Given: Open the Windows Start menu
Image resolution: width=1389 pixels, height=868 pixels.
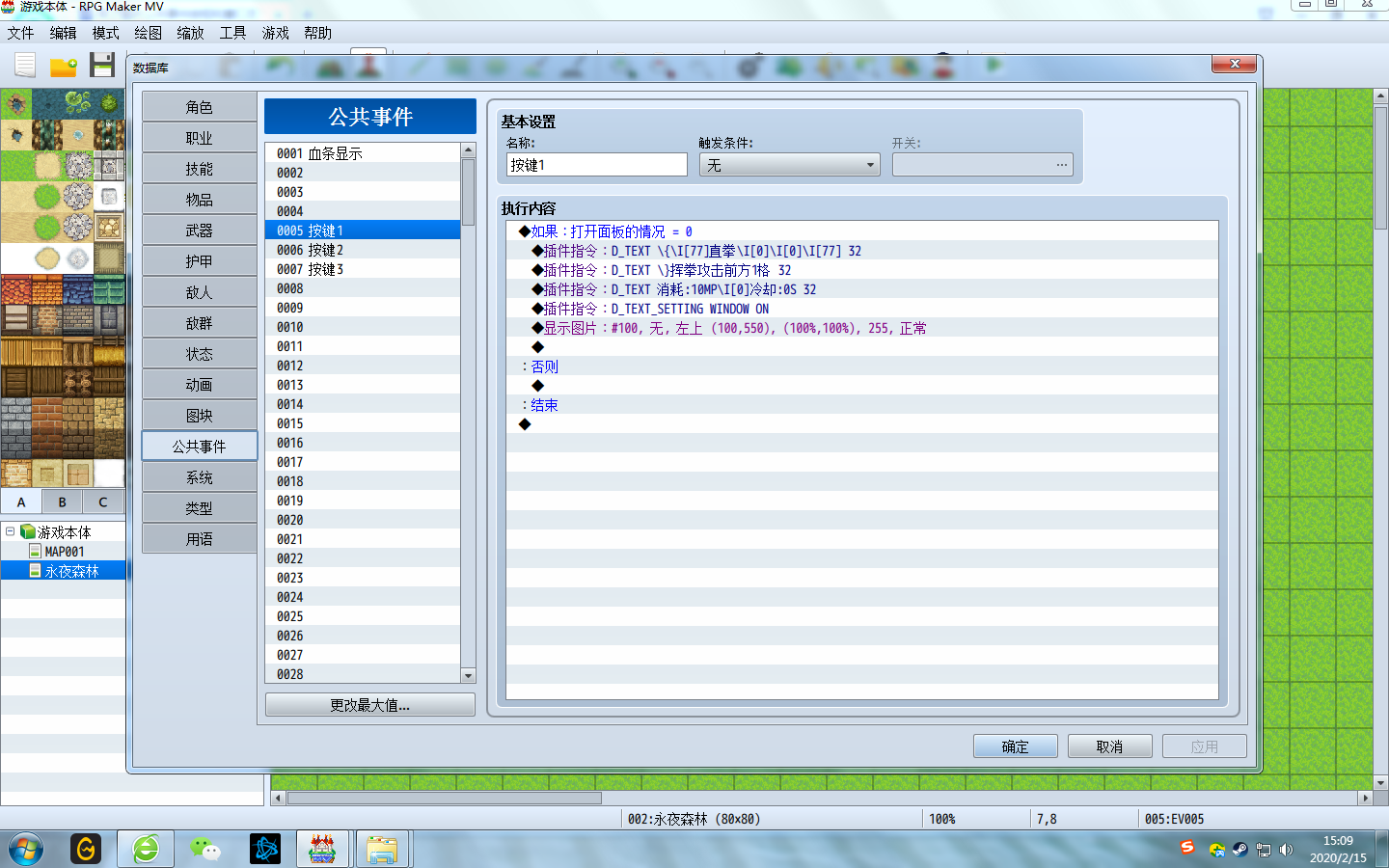Looking at the screenshot, I should coord(26,849).
